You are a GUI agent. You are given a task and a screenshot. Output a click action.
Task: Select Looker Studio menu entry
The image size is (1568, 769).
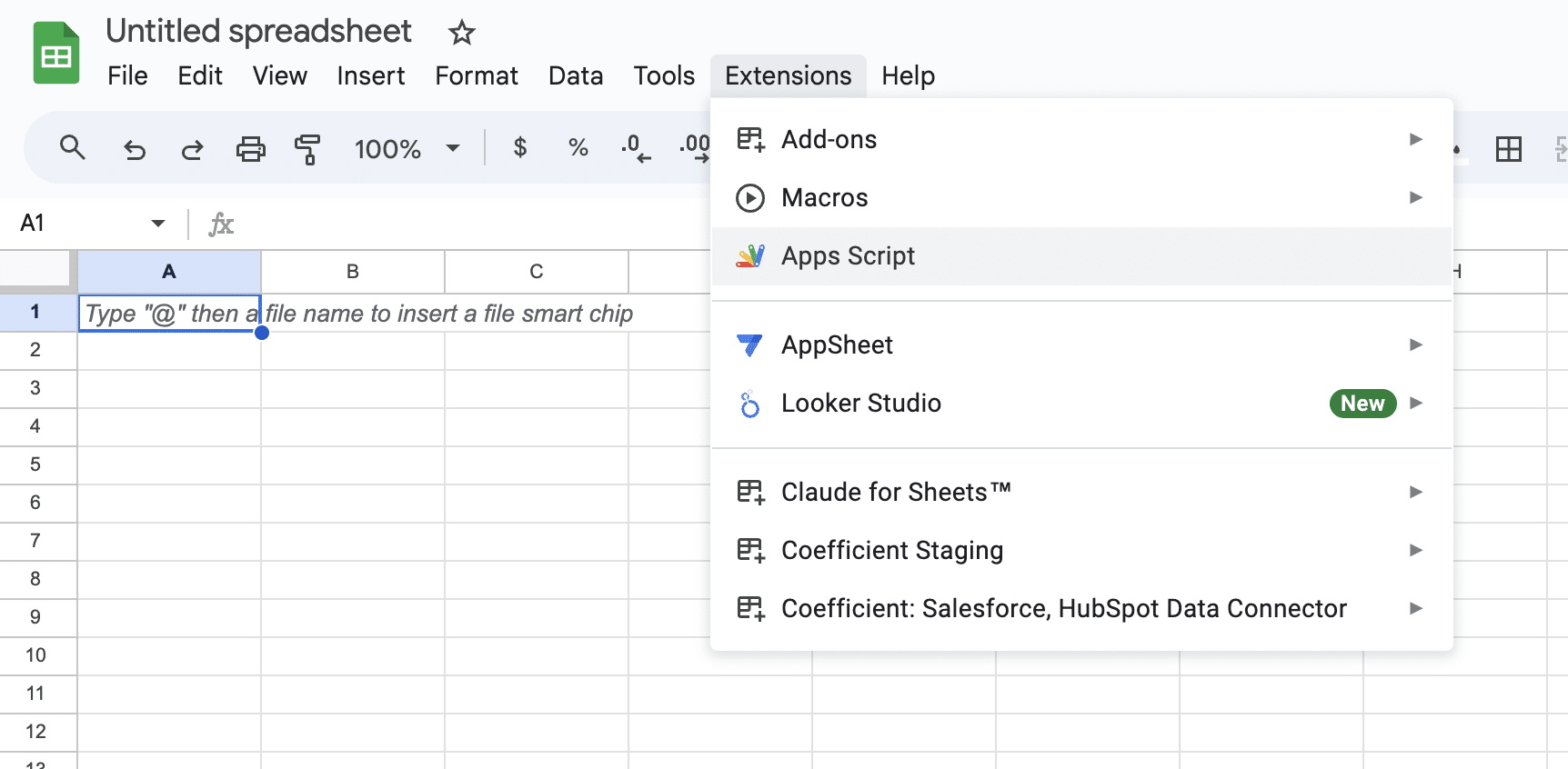pos(1081,404)
